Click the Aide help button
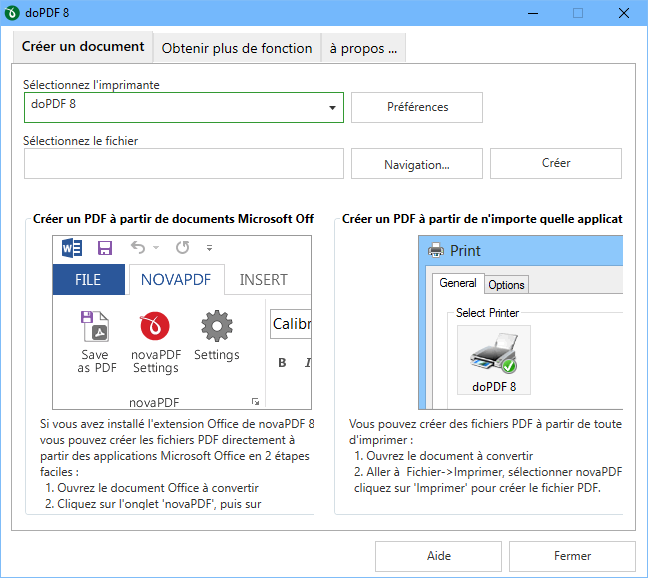The width and height of the screenshot is (648, 578). coord(438,556)
